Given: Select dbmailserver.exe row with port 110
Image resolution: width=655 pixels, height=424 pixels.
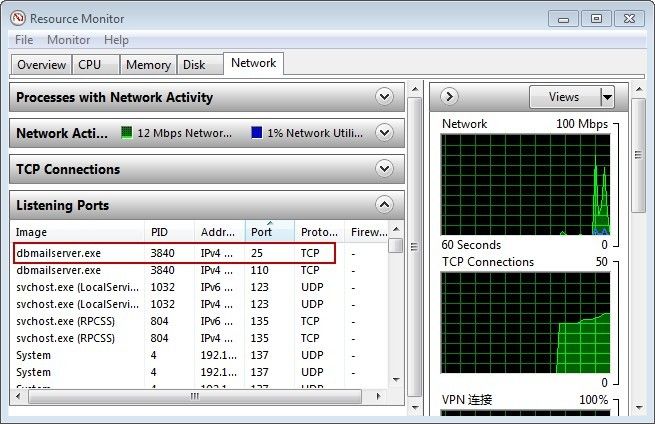Looking at the screenshot, I should click(201, 270).
